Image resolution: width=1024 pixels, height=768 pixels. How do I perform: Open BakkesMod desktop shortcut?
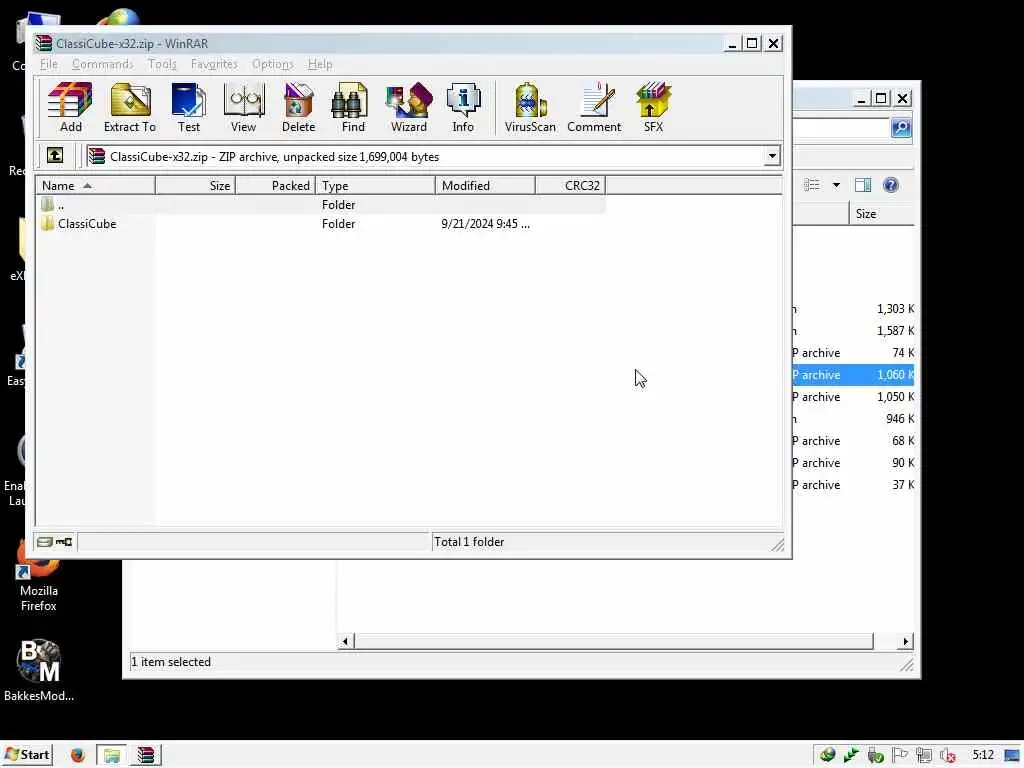point(39,670)
